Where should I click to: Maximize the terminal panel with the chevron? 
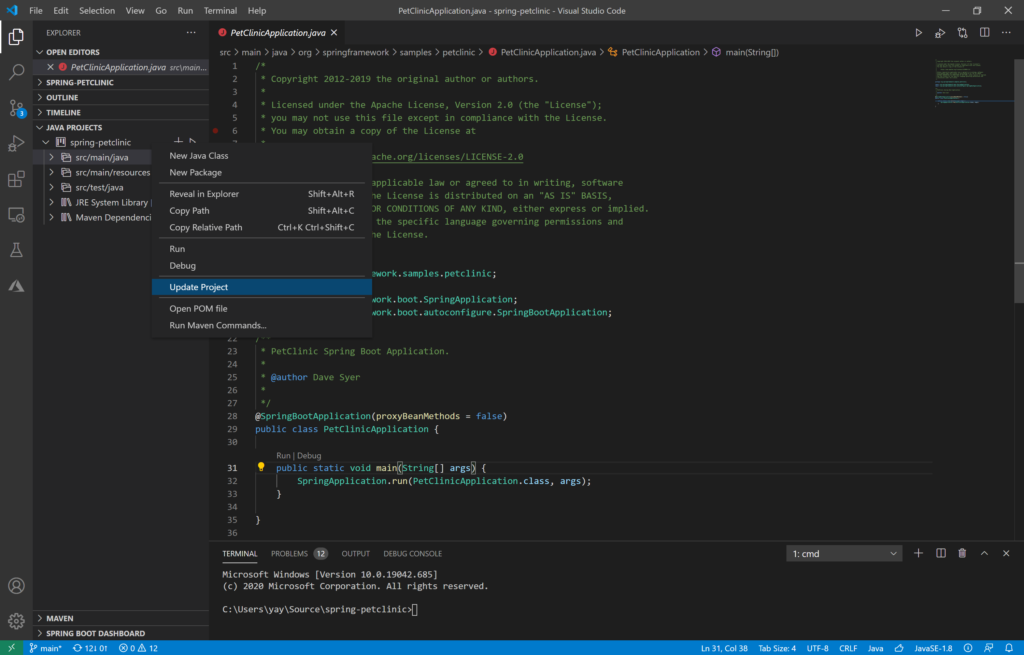tap(985, 552)
